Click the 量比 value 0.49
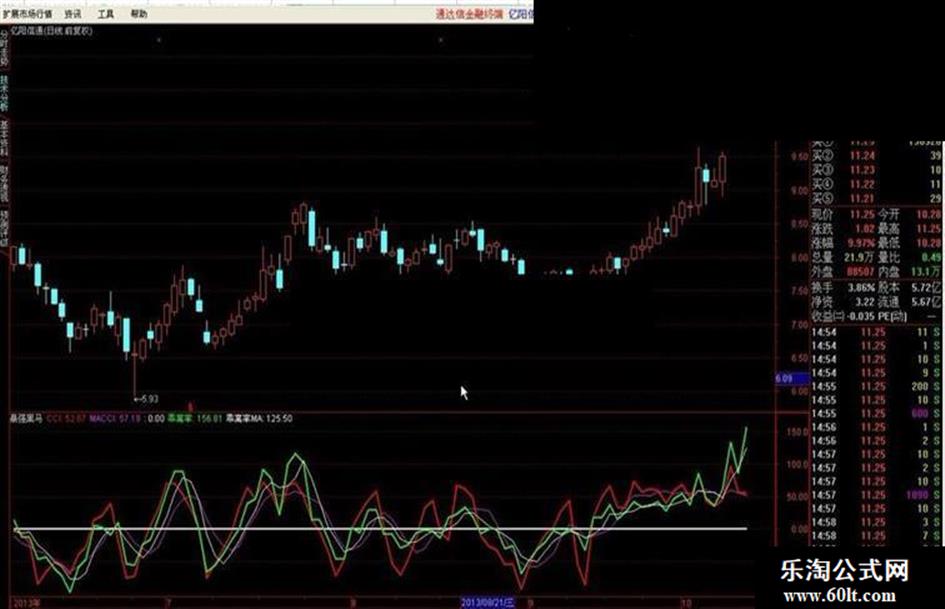The image size is (945, 609). coord(931,257)
